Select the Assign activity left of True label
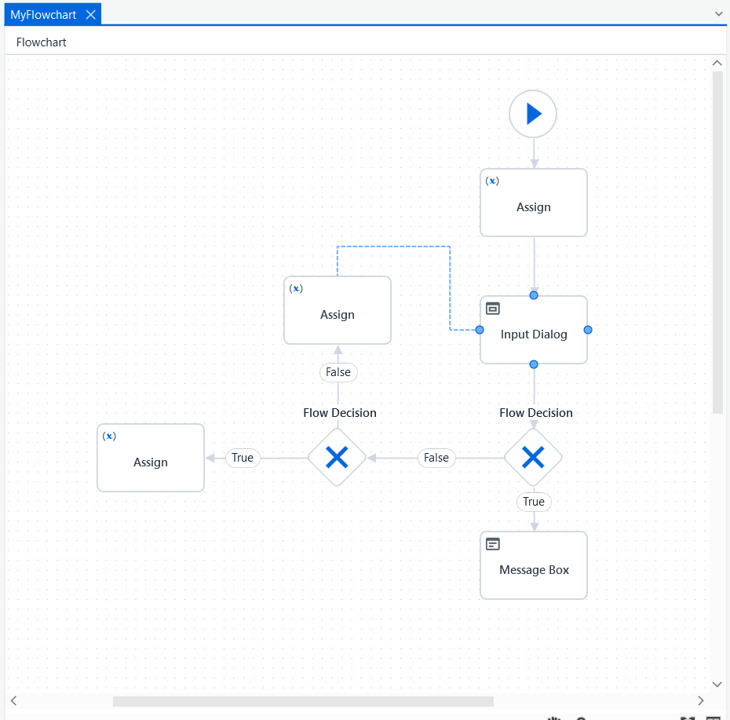 coord(150,458)
